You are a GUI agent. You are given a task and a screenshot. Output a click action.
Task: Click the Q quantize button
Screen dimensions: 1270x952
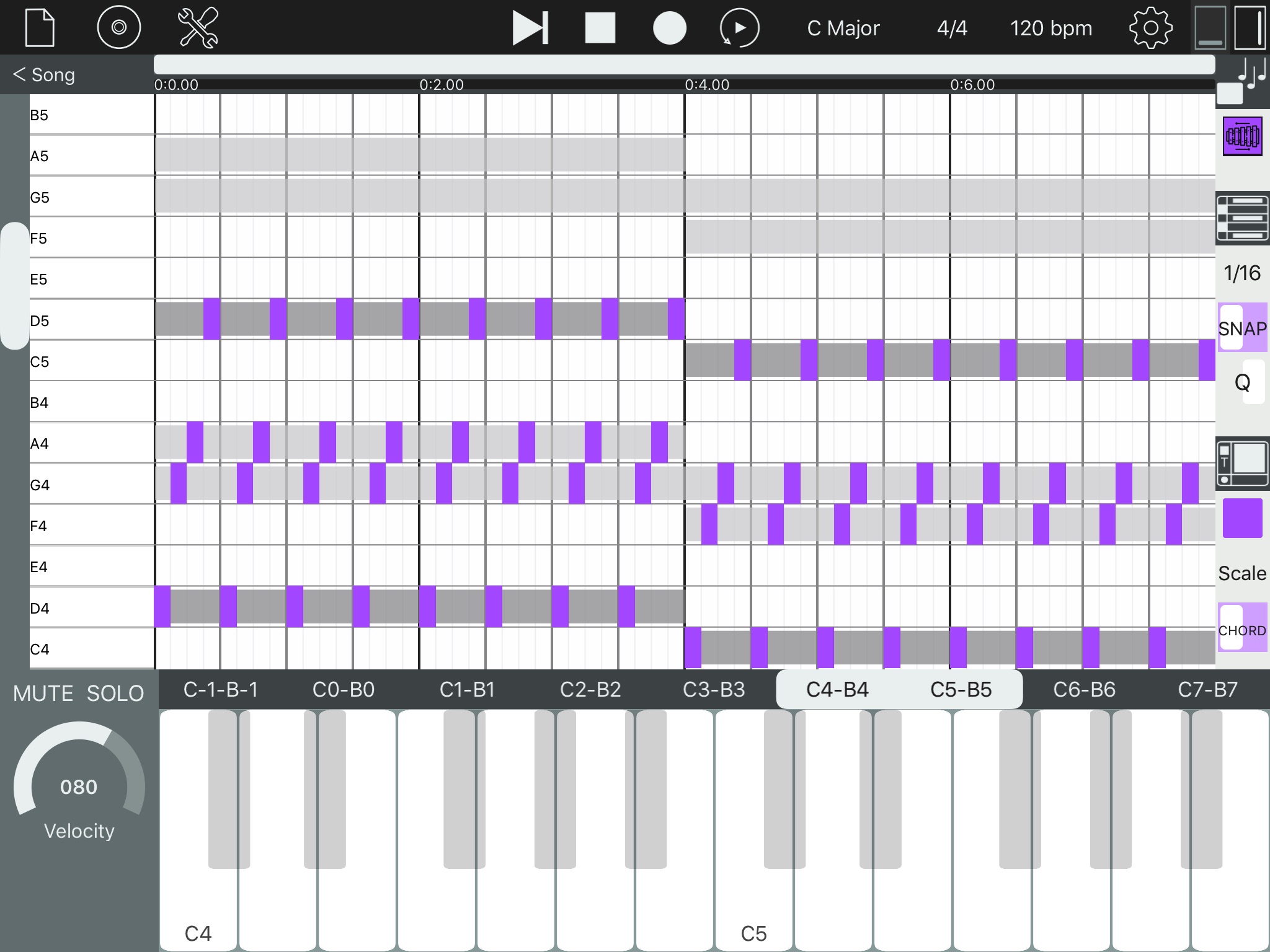tap(1243, 382)
